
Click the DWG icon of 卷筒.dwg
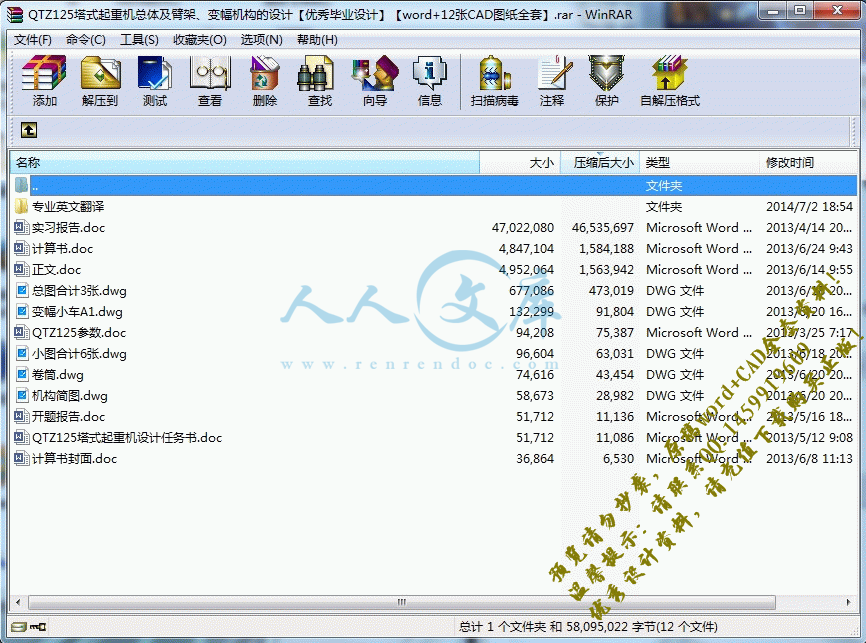[22, 374]
